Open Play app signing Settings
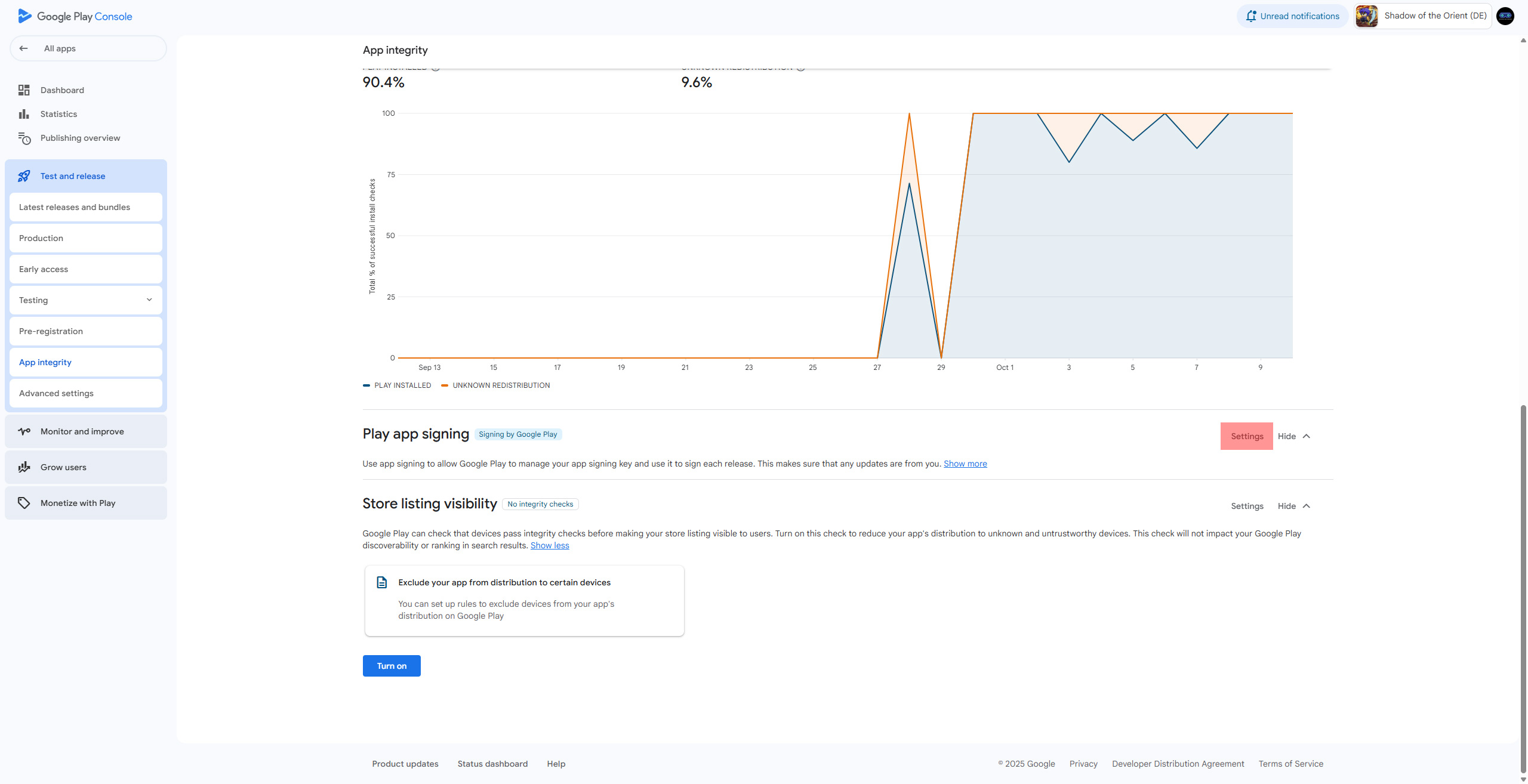Viewport: 1528px width, 784px height. [1247, 436]
